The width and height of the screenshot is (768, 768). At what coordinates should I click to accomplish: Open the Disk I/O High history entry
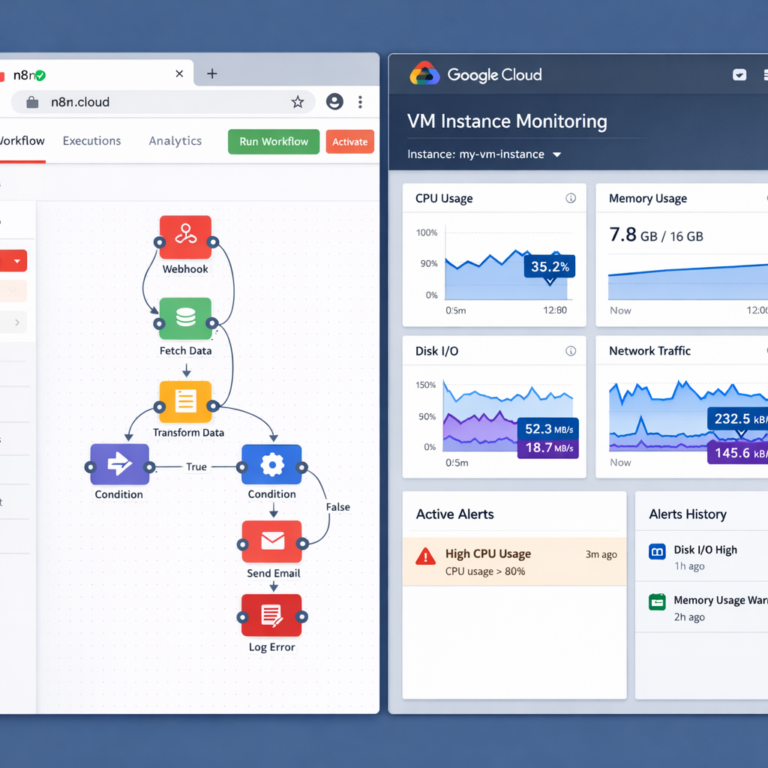coord(701,557)
